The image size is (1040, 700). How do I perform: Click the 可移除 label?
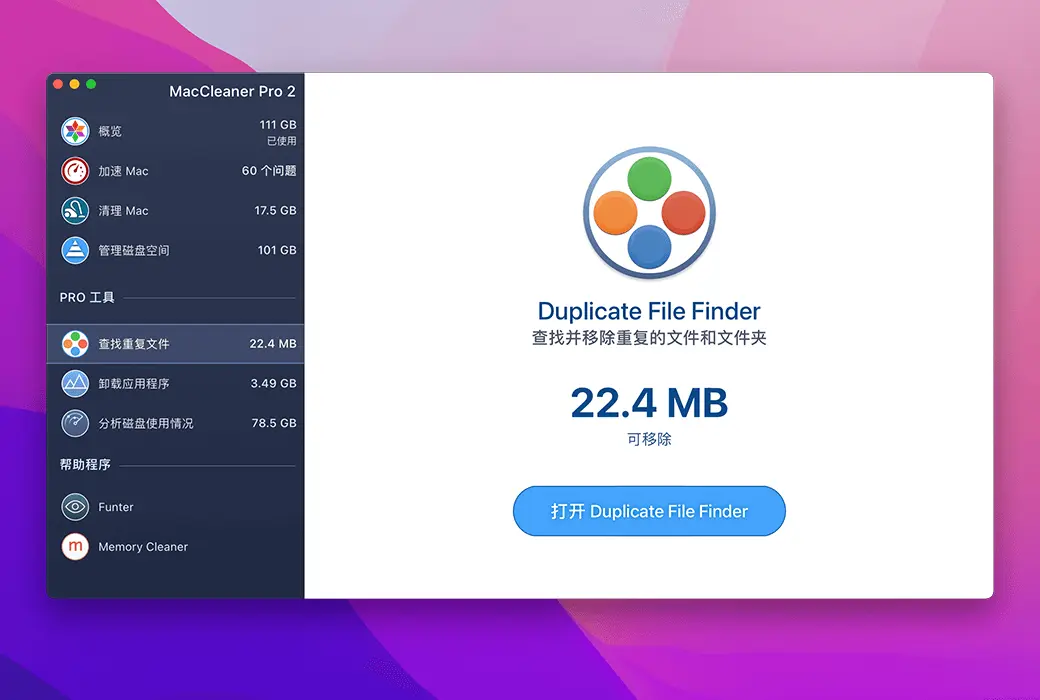coord(649,439)
